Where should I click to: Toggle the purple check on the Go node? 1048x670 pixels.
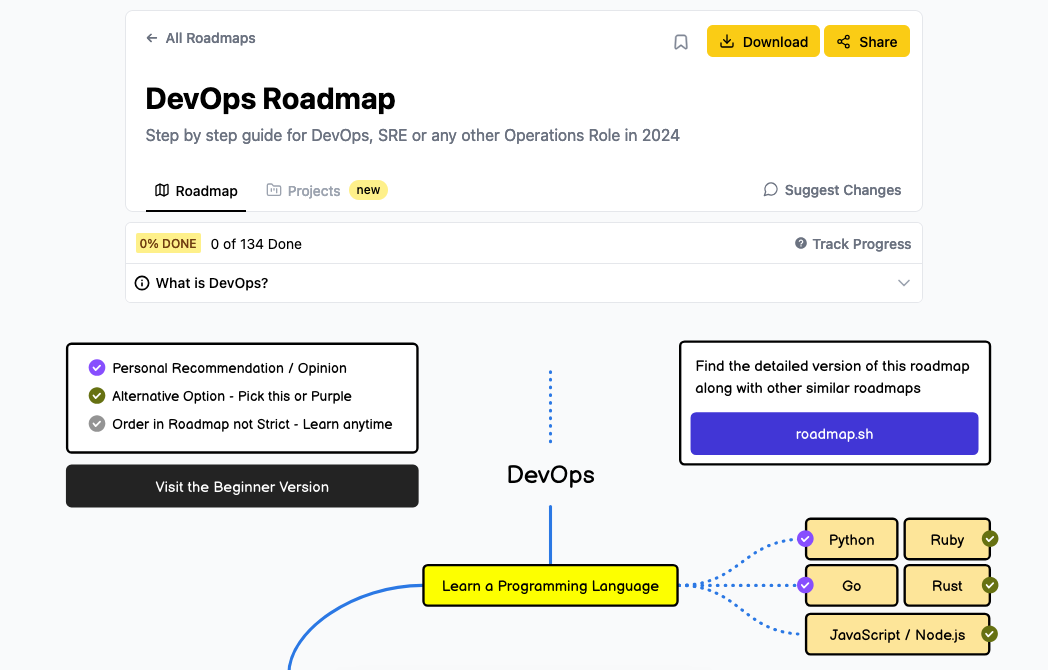[805, 585]
